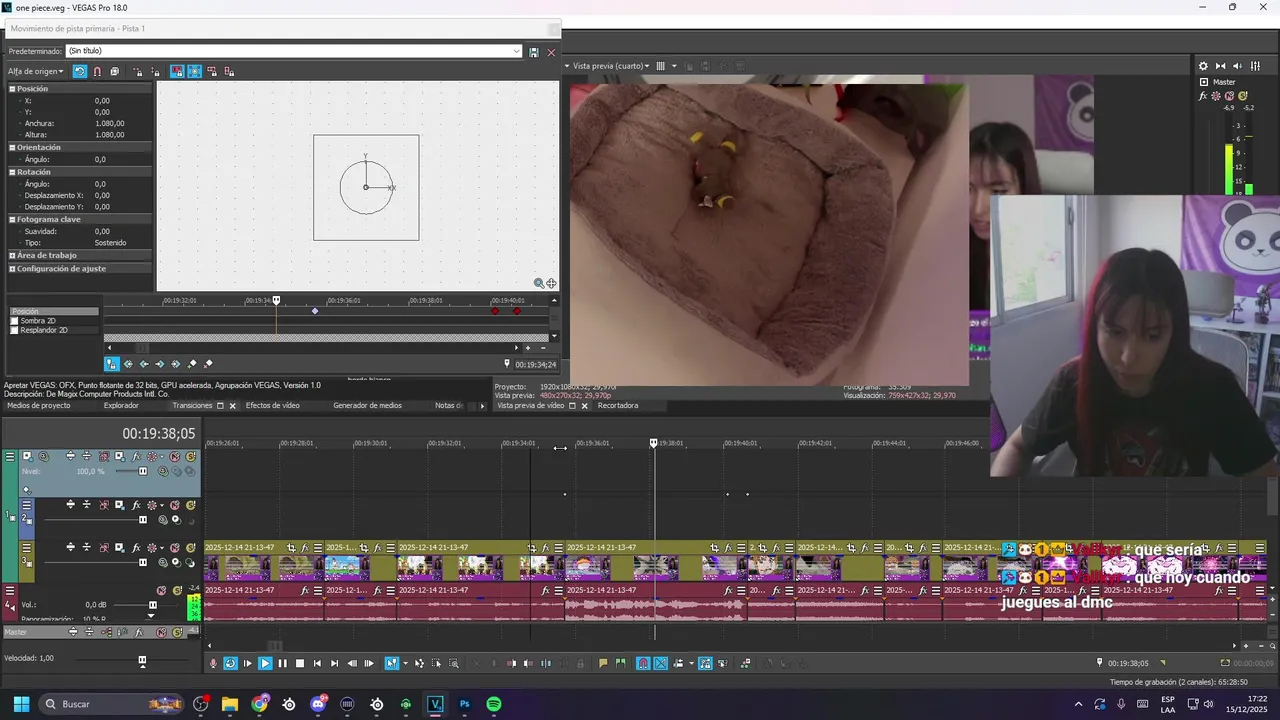Open Master bus settings gear
The width and height of the screenshot is (1280, 720).
coord(1203,66)
